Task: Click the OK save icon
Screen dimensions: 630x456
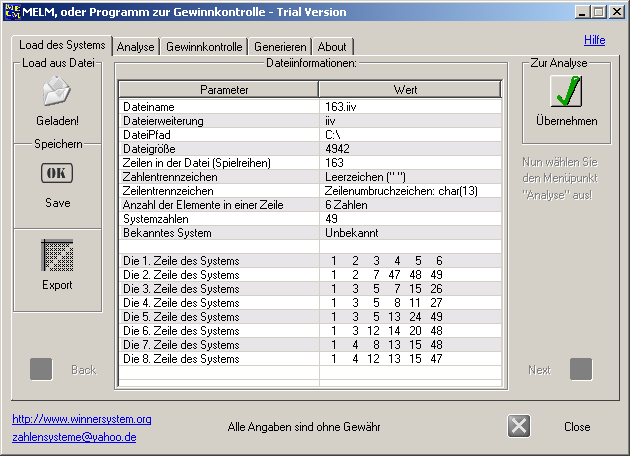Action: click(x=57, y=173)
